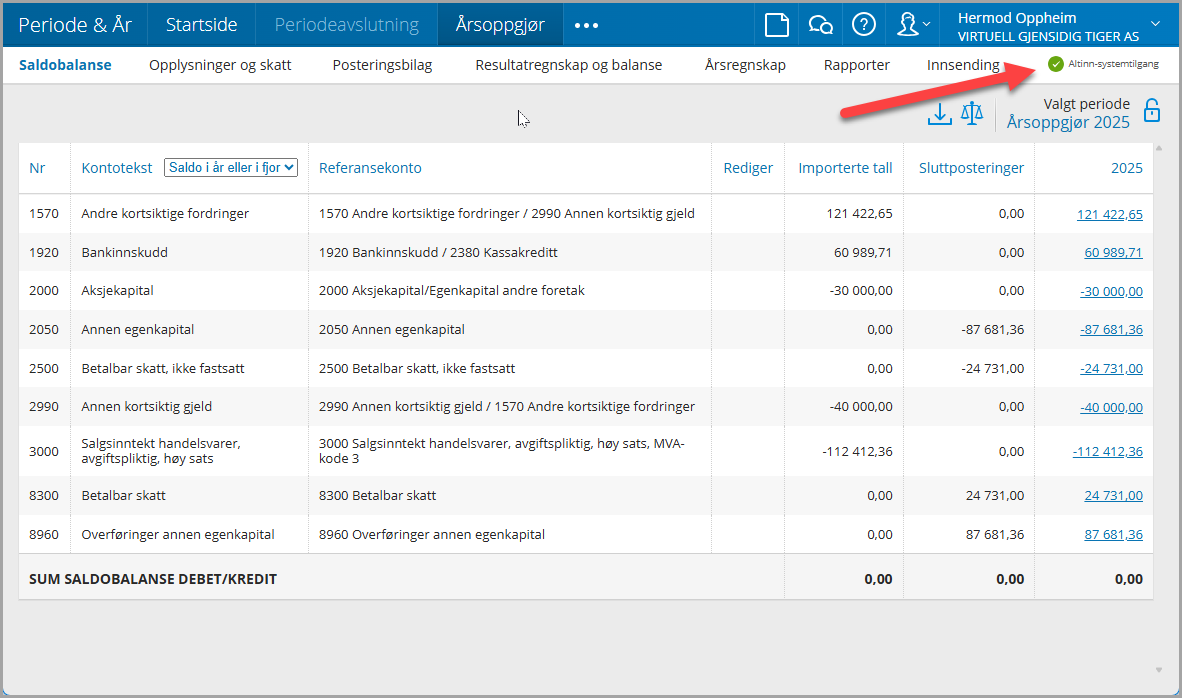Click the Kontotekst column header
1182x698 pixels.
pyautogui.click(x=117, y=168)
